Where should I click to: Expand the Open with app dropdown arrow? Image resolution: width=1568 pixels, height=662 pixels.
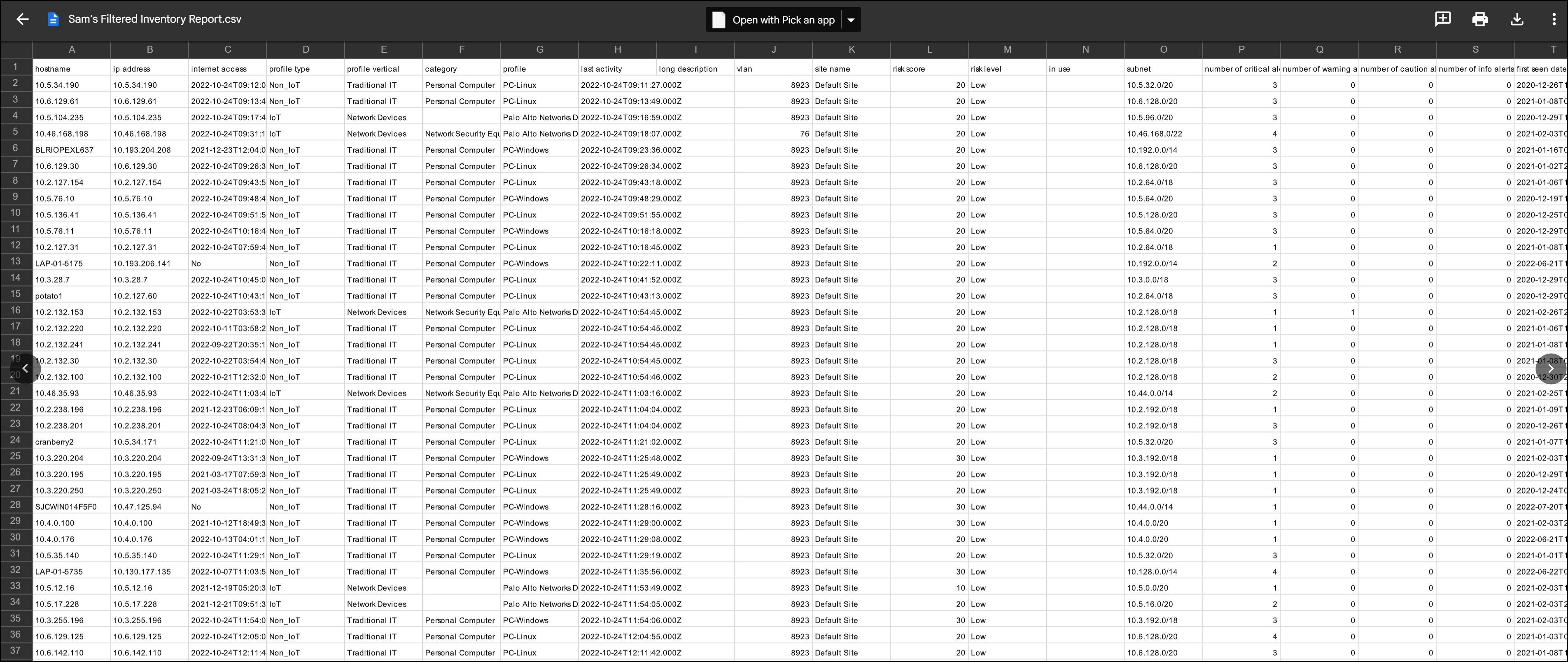851,19
